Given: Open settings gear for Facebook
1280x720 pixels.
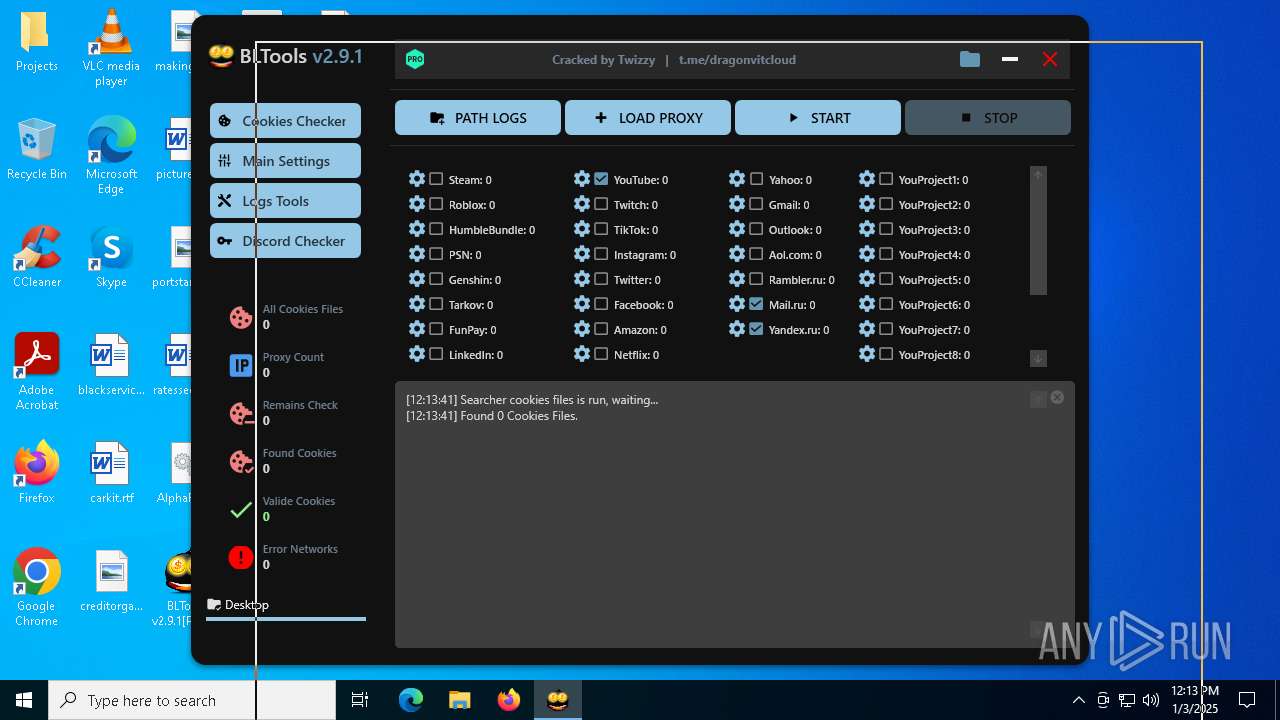Looking at the screenshot, I should 582,304.
